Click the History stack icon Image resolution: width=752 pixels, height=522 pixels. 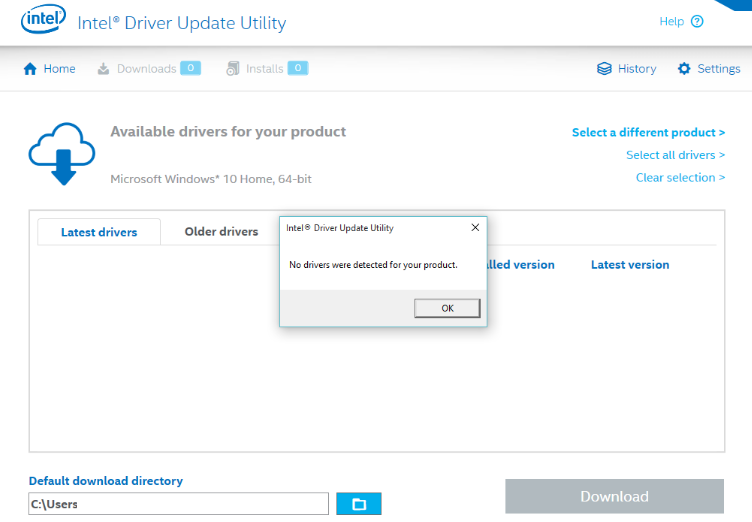(604, 69)
